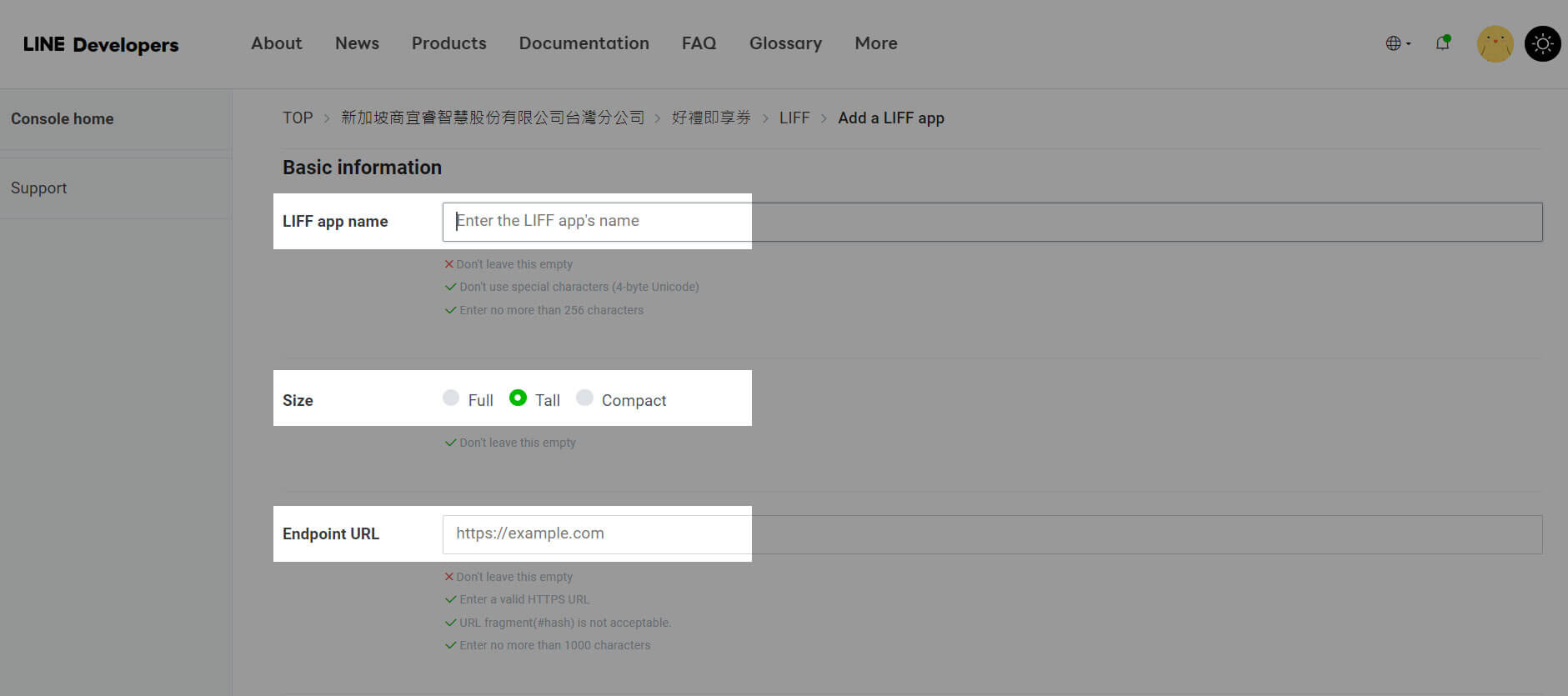
Task: Open the Glossary menu item
Action: click(x=785, y=43)
